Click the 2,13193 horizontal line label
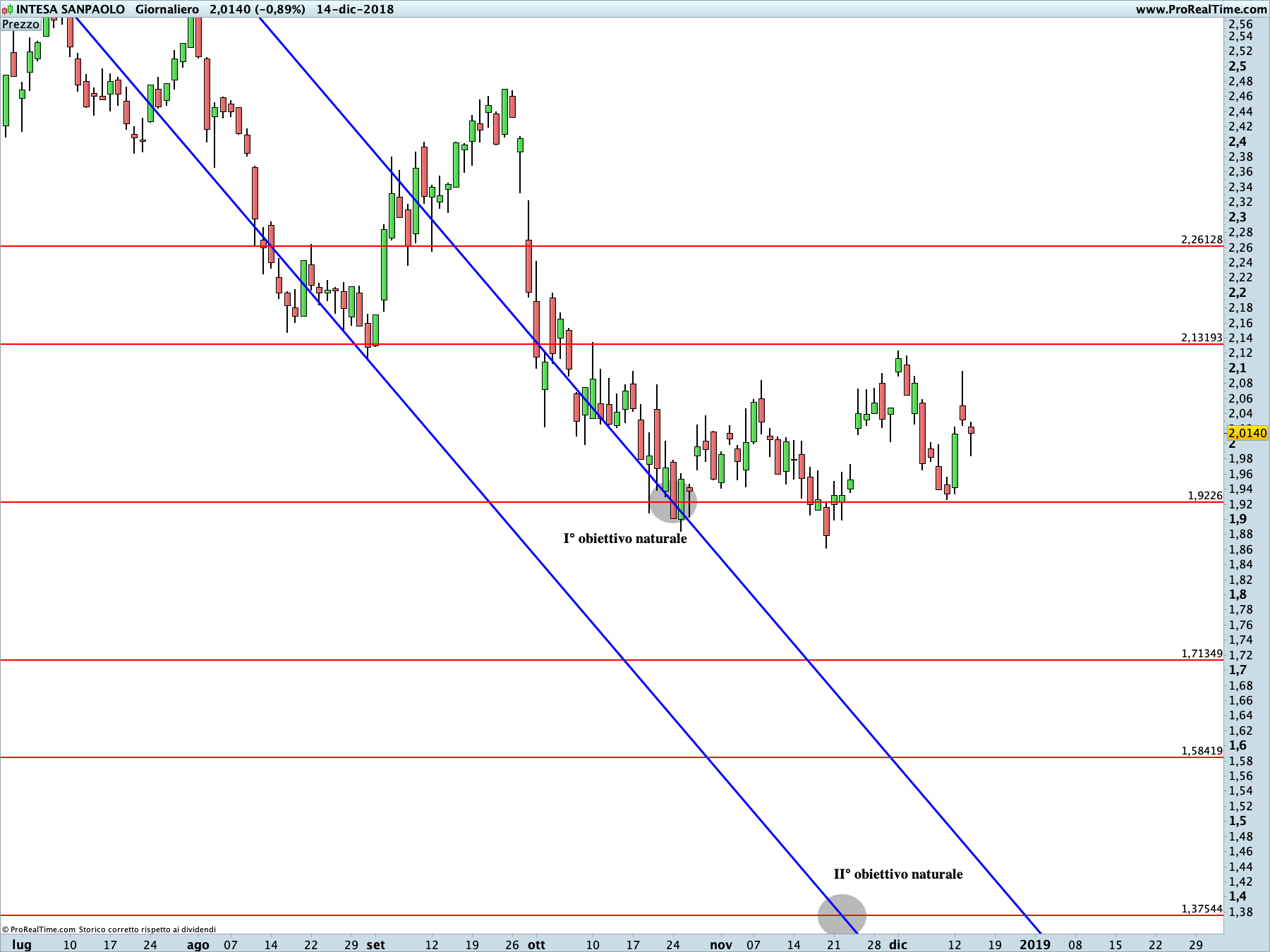Image resolution: width=1270 pixels, height=952 pixels. coord(1202,338)
